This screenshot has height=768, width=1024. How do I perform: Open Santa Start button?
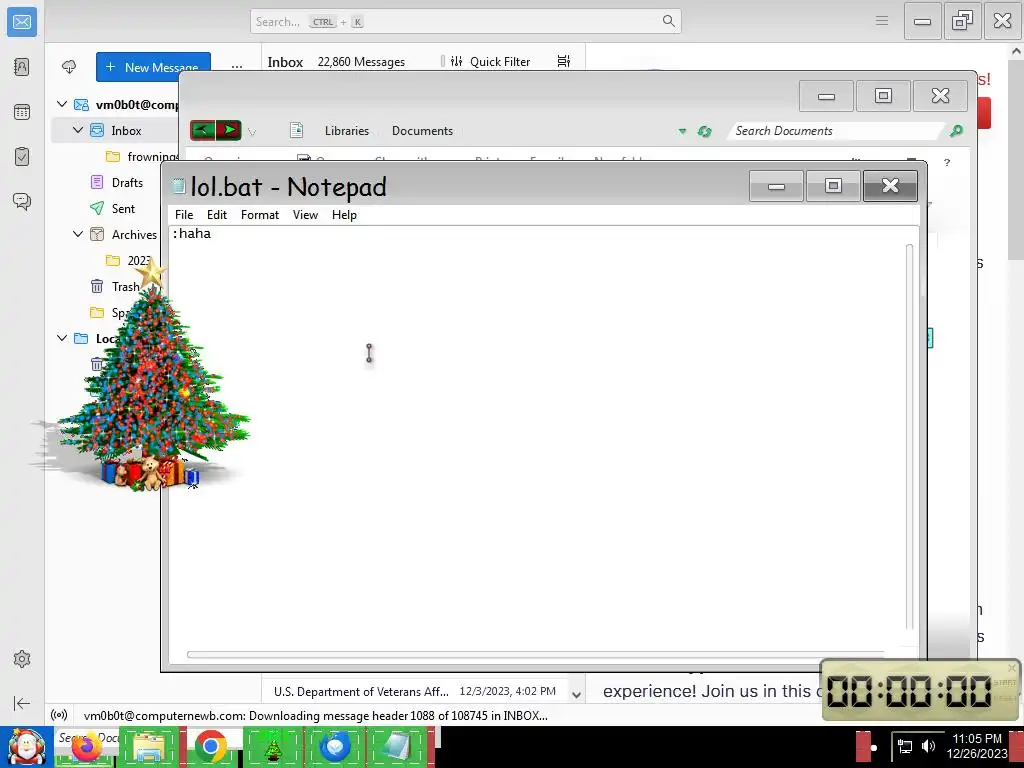click(x=26, y=747)
